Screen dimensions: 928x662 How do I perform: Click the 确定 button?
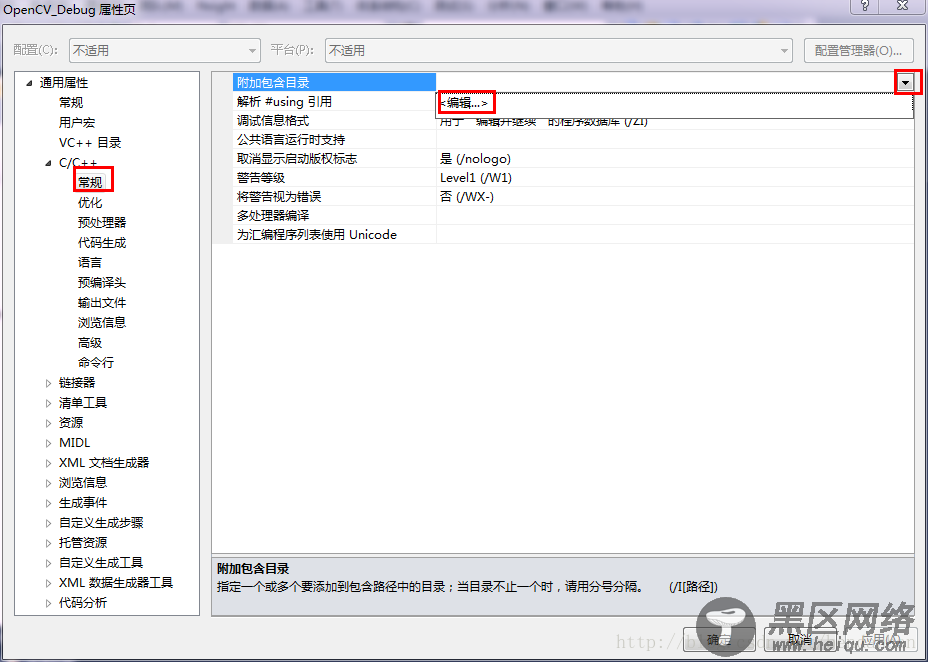coord(719,640)
